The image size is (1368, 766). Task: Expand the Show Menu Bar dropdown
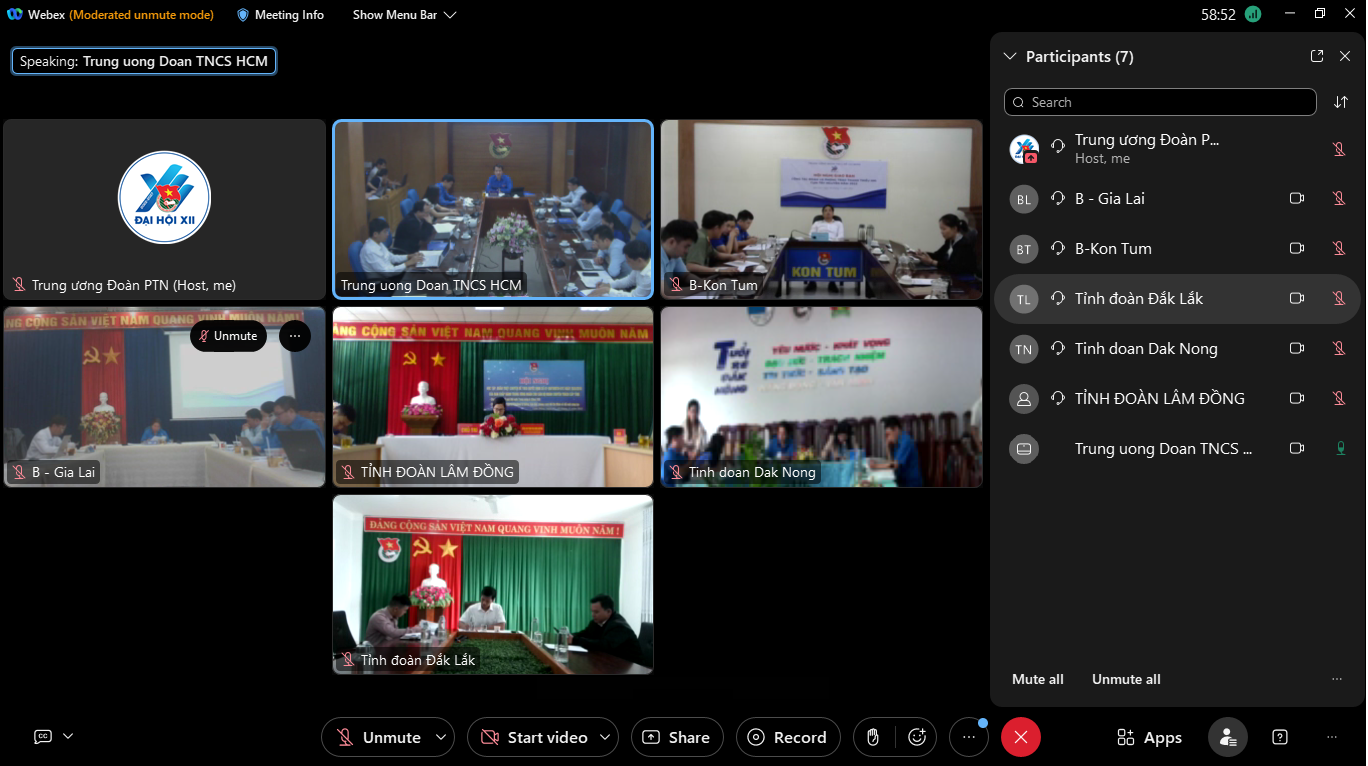tap(404, 15)
